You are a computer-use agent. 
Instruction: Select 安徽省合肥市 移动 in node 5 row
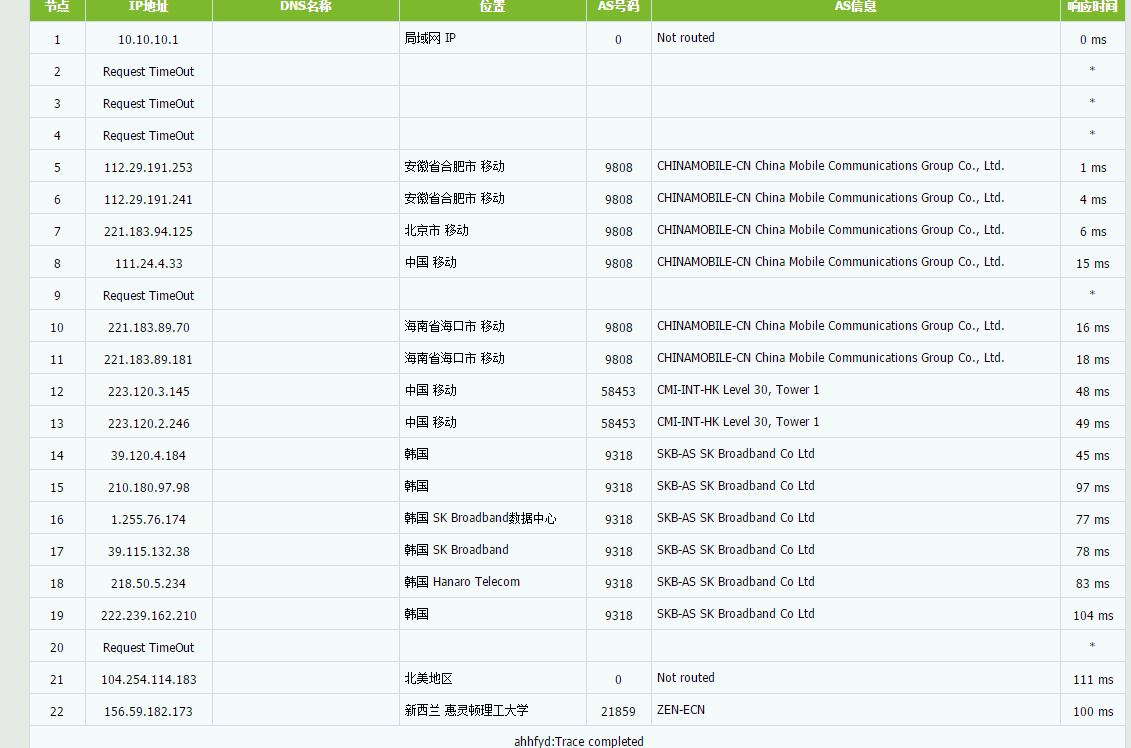tap(454, 167)
